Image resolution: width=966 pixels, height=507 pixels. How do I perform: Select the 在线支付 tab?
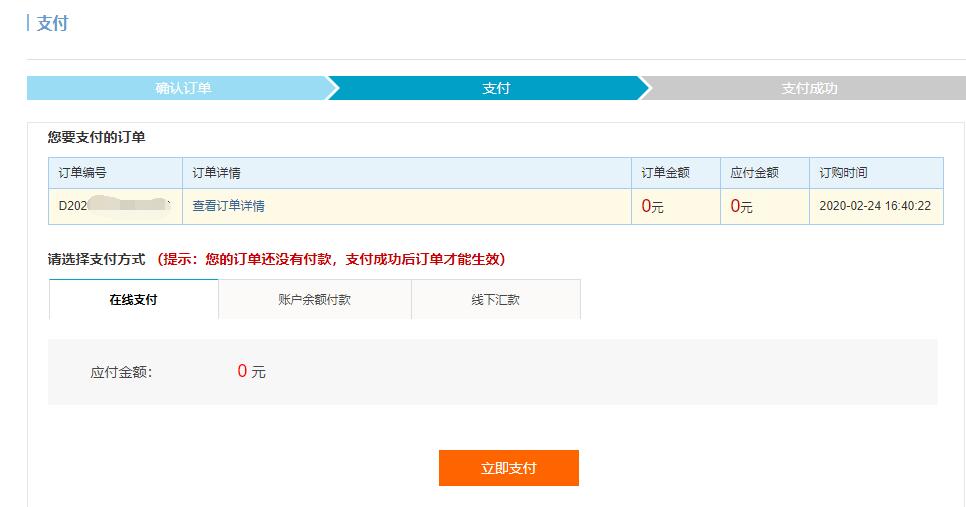click(133, 299)
